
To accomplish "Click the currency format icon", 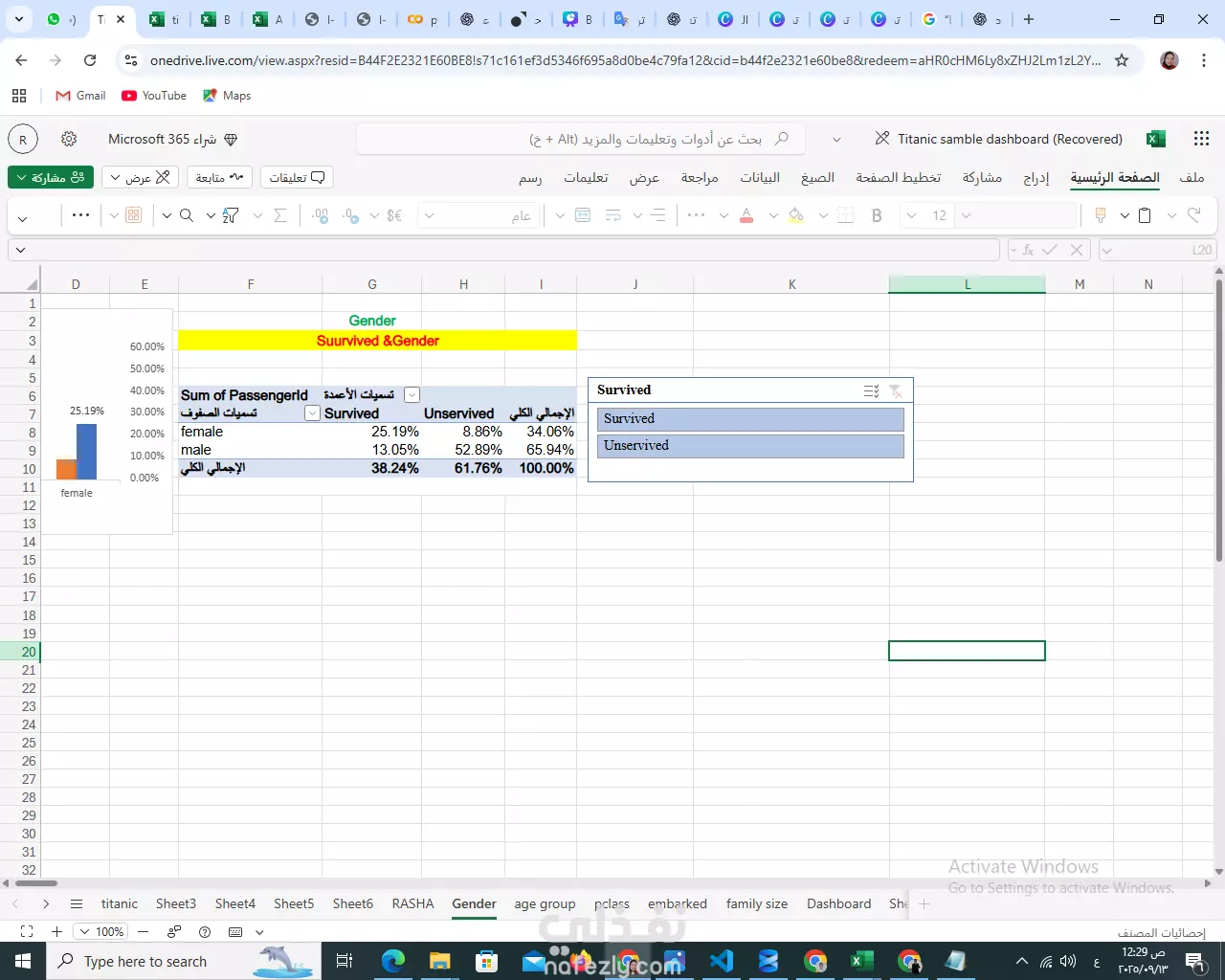I will click(x=394, y=215).
